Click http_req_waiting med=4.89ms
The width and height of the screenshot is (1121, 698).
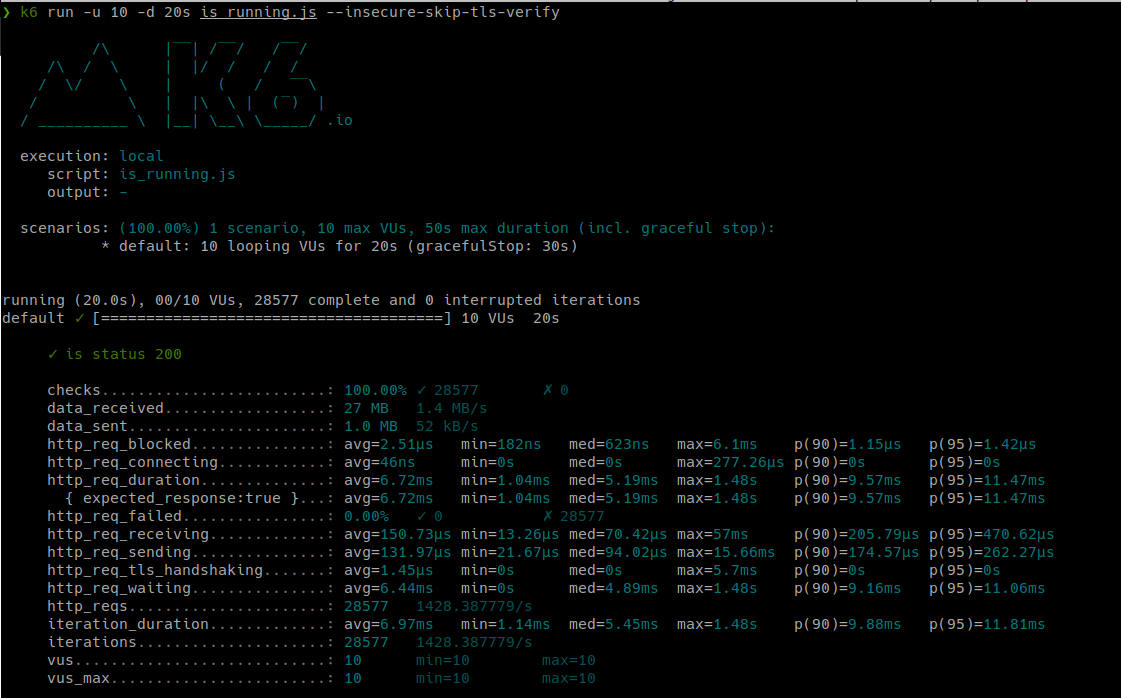click(x=613, y=588)
